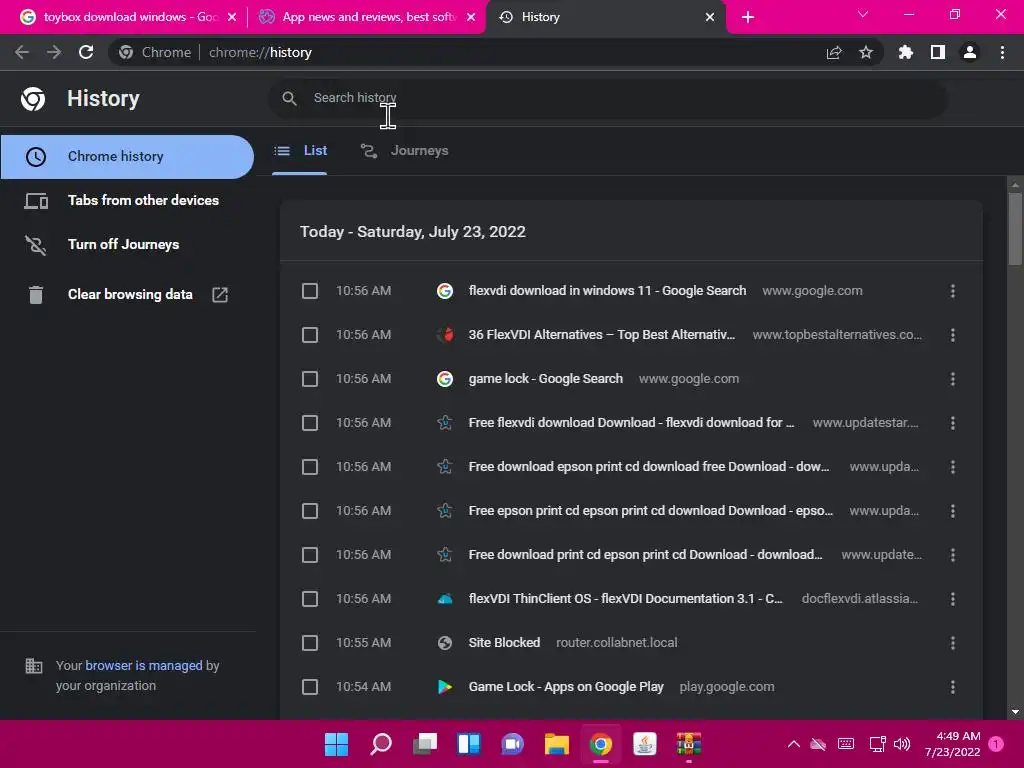Open new tab with plus button
Screen dimensions: 1024x768
pos(748,17)
